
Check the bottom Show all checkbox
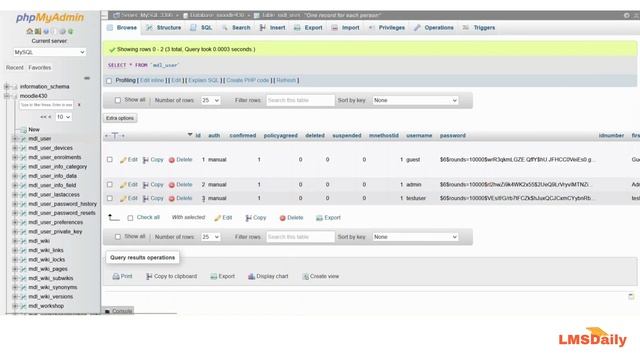[x=118, y=237]
